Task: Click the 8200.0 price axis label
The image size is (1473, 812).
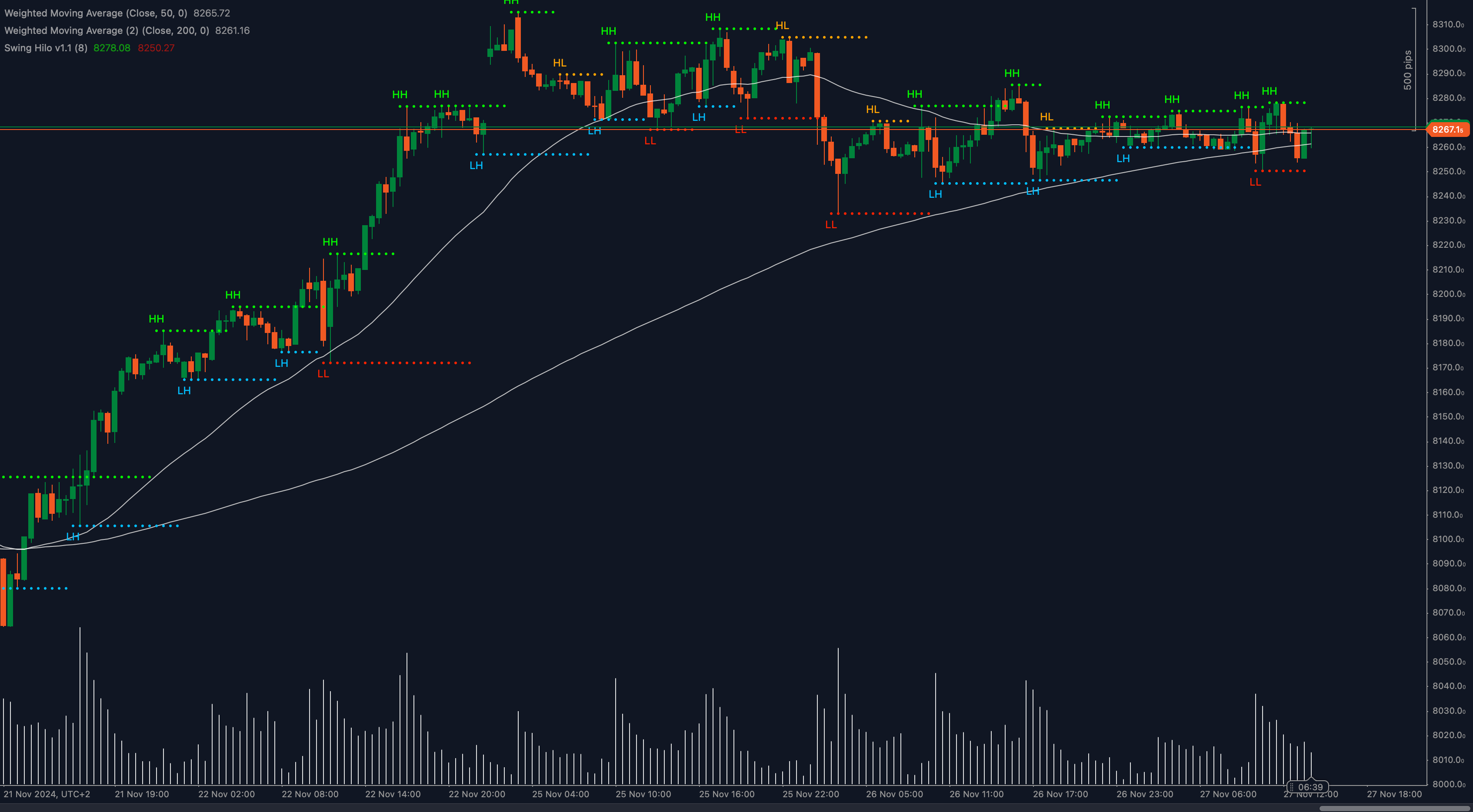Action: pos(1448,294)
